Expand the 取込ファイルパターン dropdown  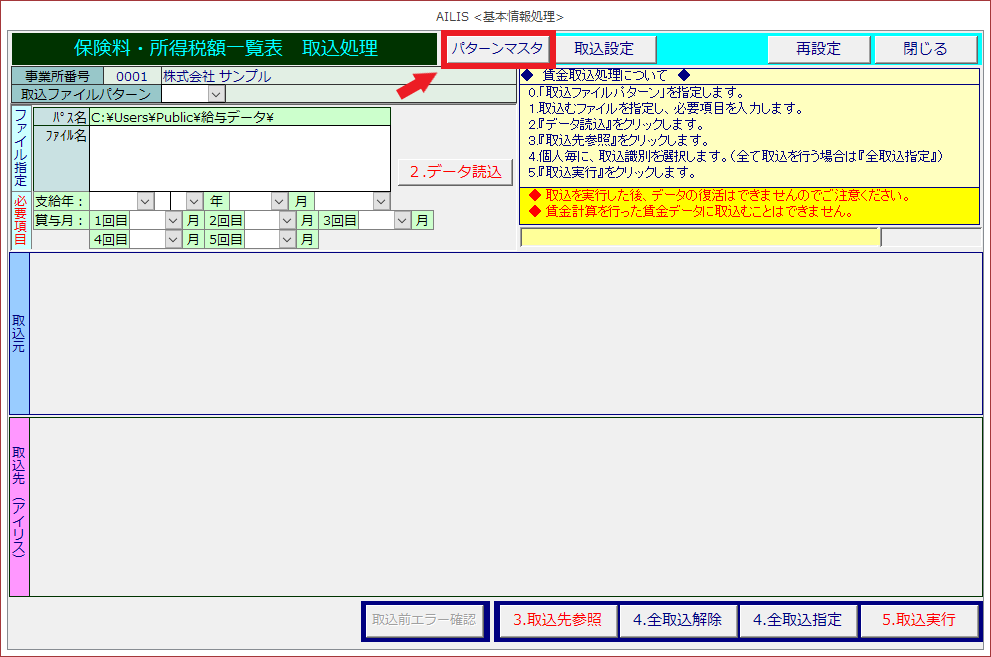[216, 94]
